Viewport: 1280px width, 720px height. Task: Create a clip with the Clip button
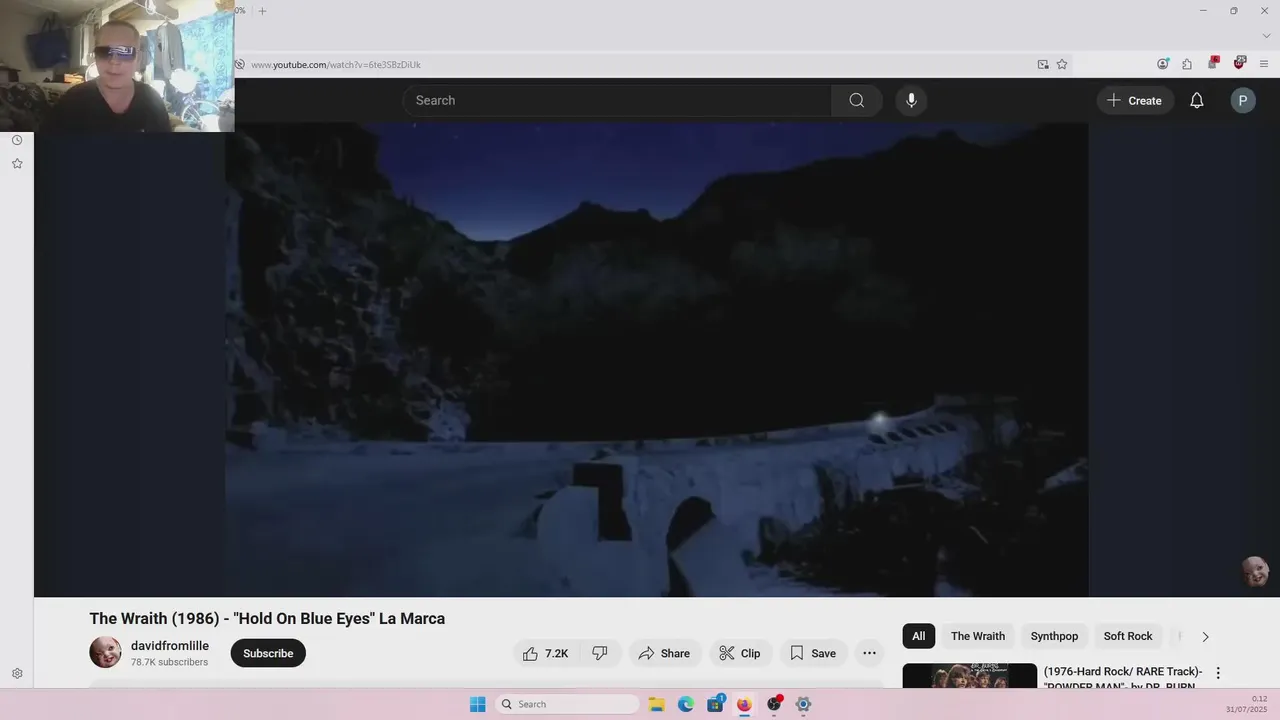tap(740, 653)
